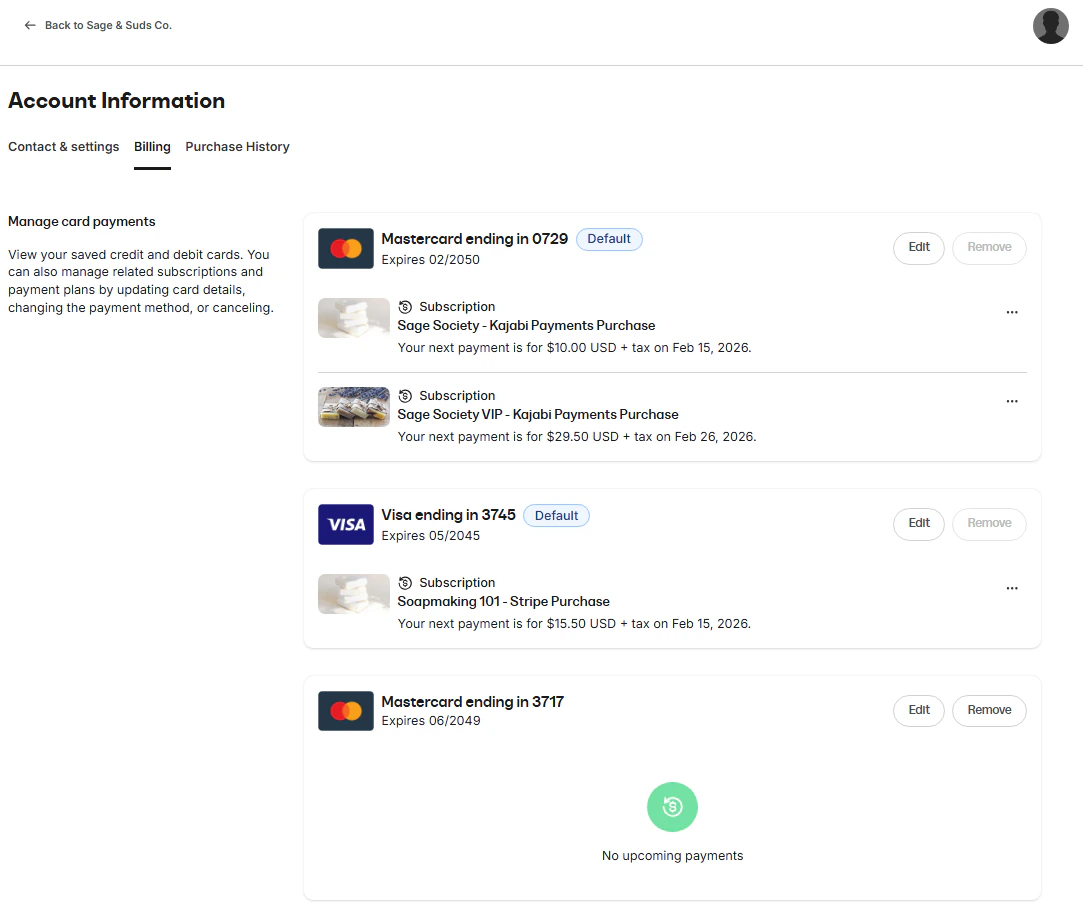Select 'Sage Society - Kajabi Payments Purchase' title

526,325
